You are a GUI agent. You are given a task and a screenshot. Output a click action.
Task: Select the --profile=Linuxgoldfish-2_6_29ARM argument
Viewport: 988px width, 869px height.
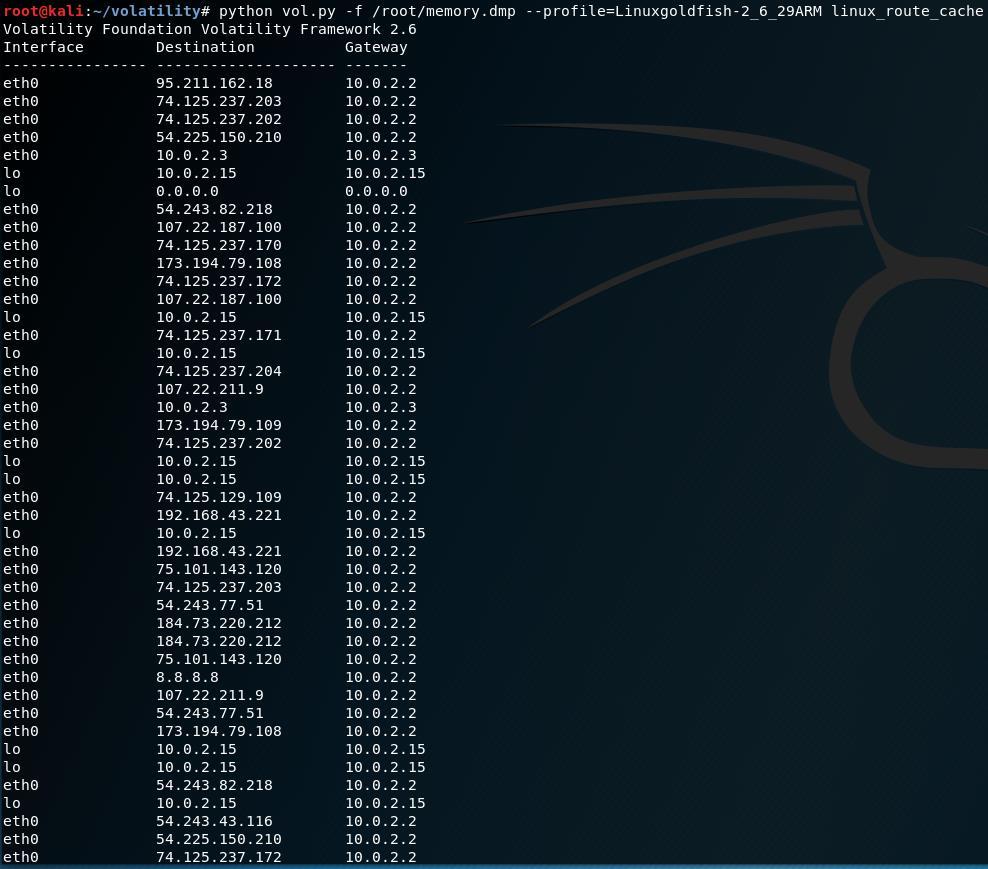[674, 11]
